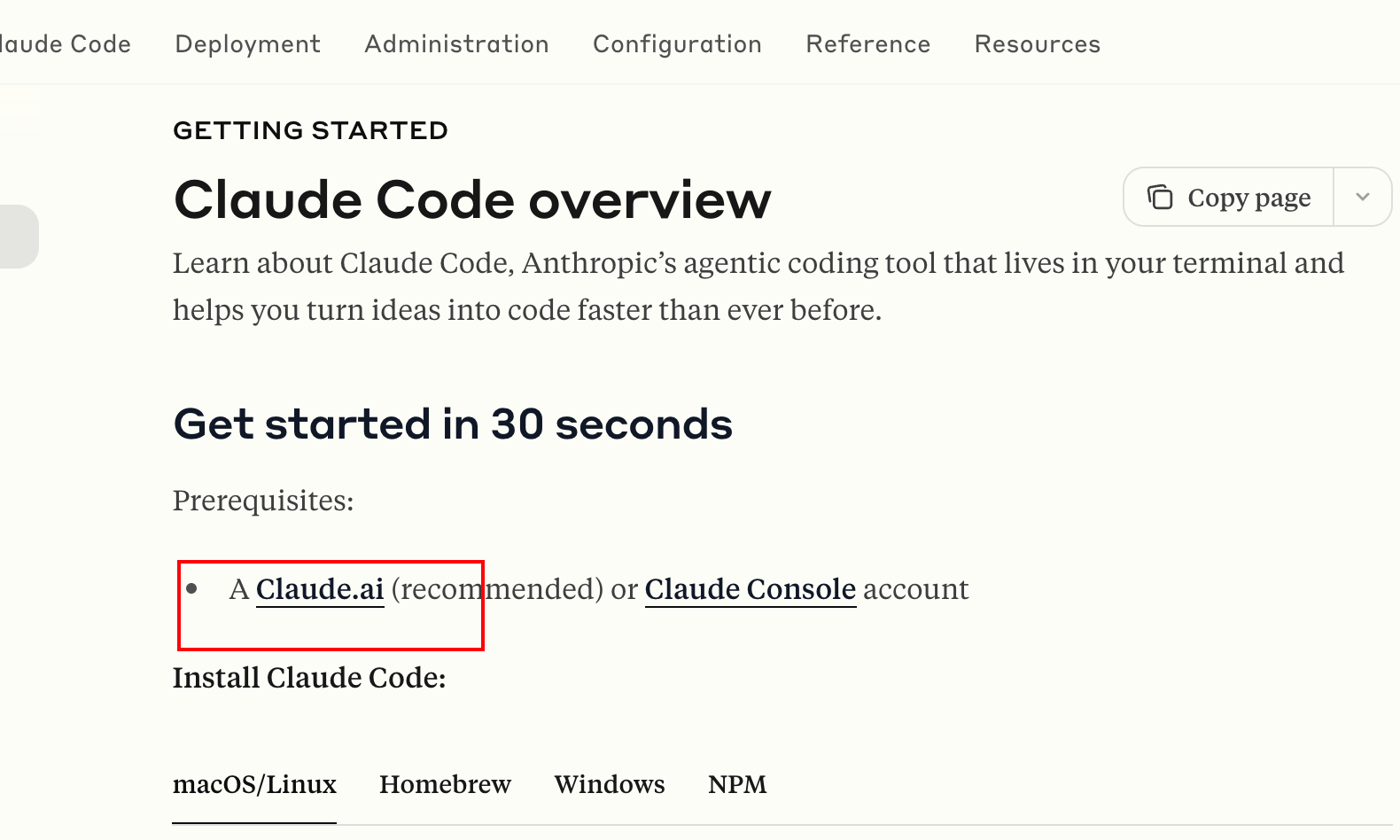Viewport: 1400px width, 840px height.
Task: Switch to the Homebrew install tab
Action: [445, 784]
